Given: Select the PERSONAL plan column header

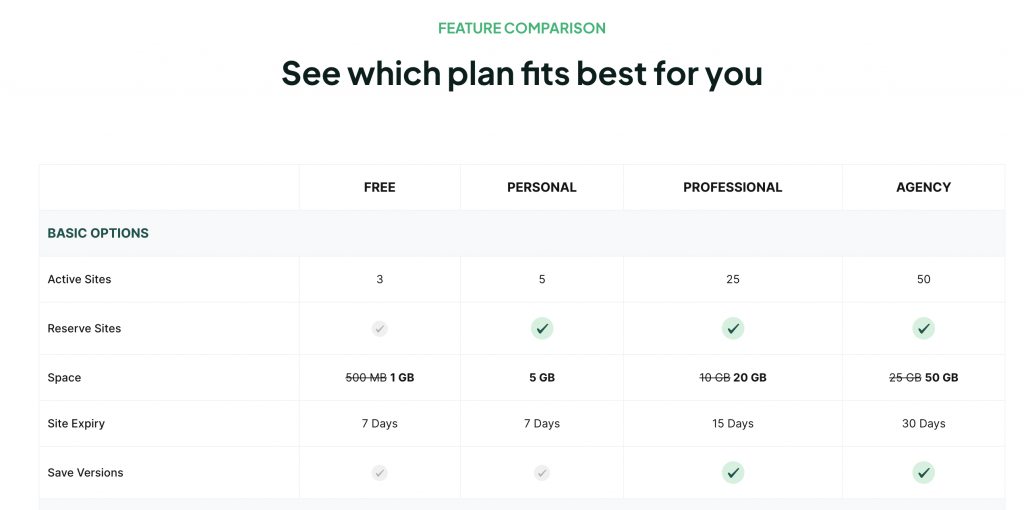Looking at the screenshot, I should coord(542,187).
